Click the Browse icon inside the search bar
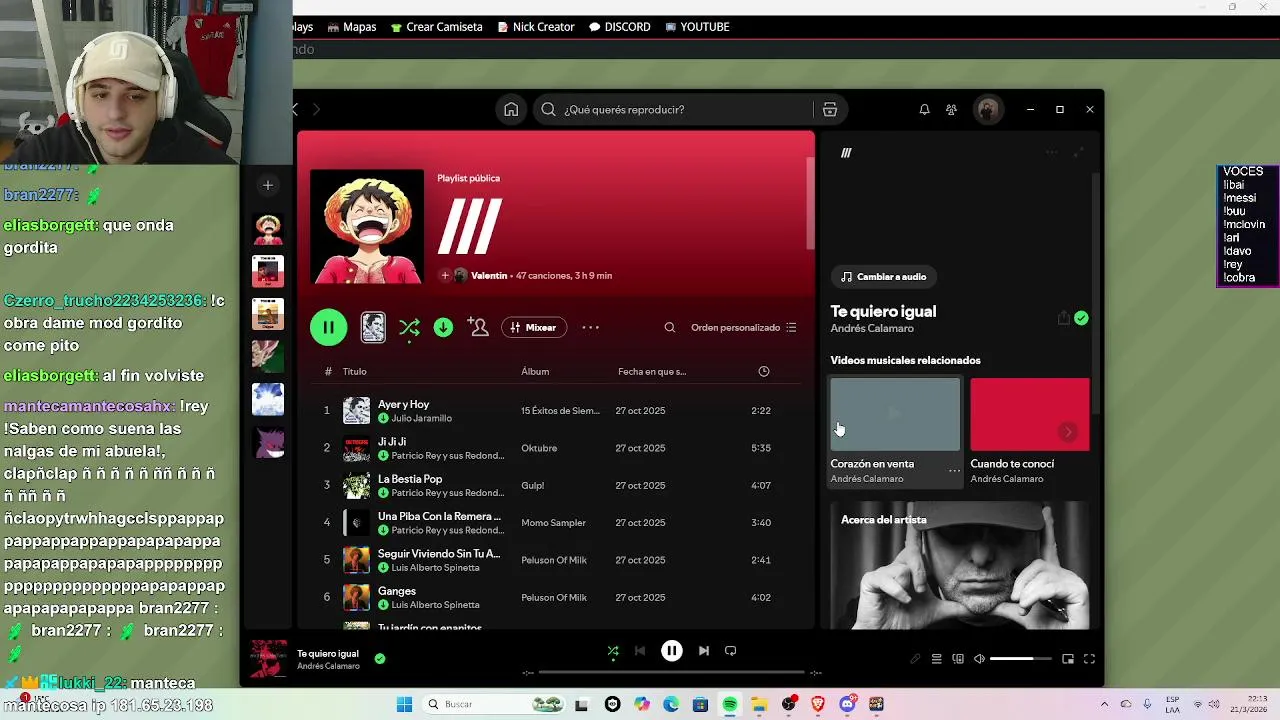The width and height of the screenshot is (1280, 720). coord(829,110)
